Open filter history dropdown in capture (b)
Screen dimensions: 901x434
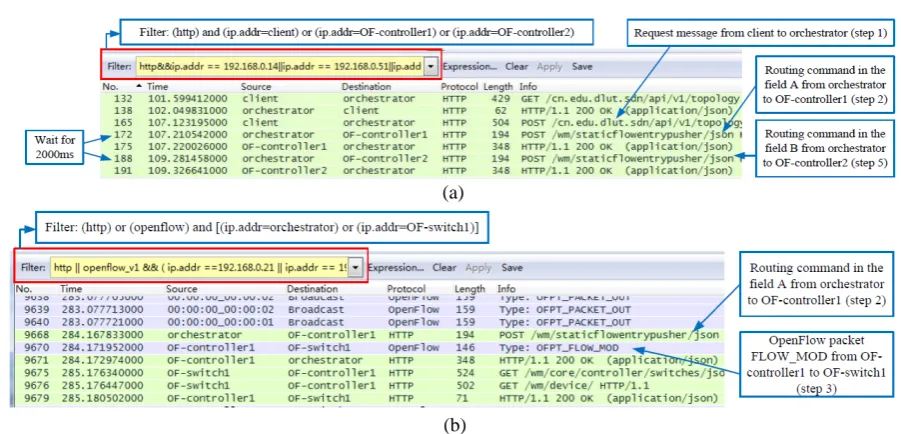click(356, 268)
